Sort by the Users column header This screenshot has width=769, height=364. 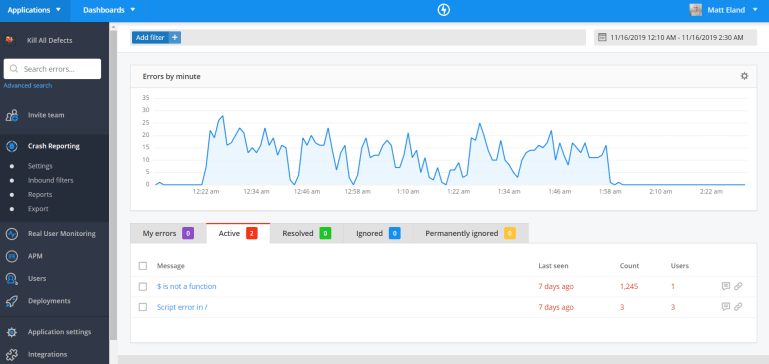click(x=680, y=266)
